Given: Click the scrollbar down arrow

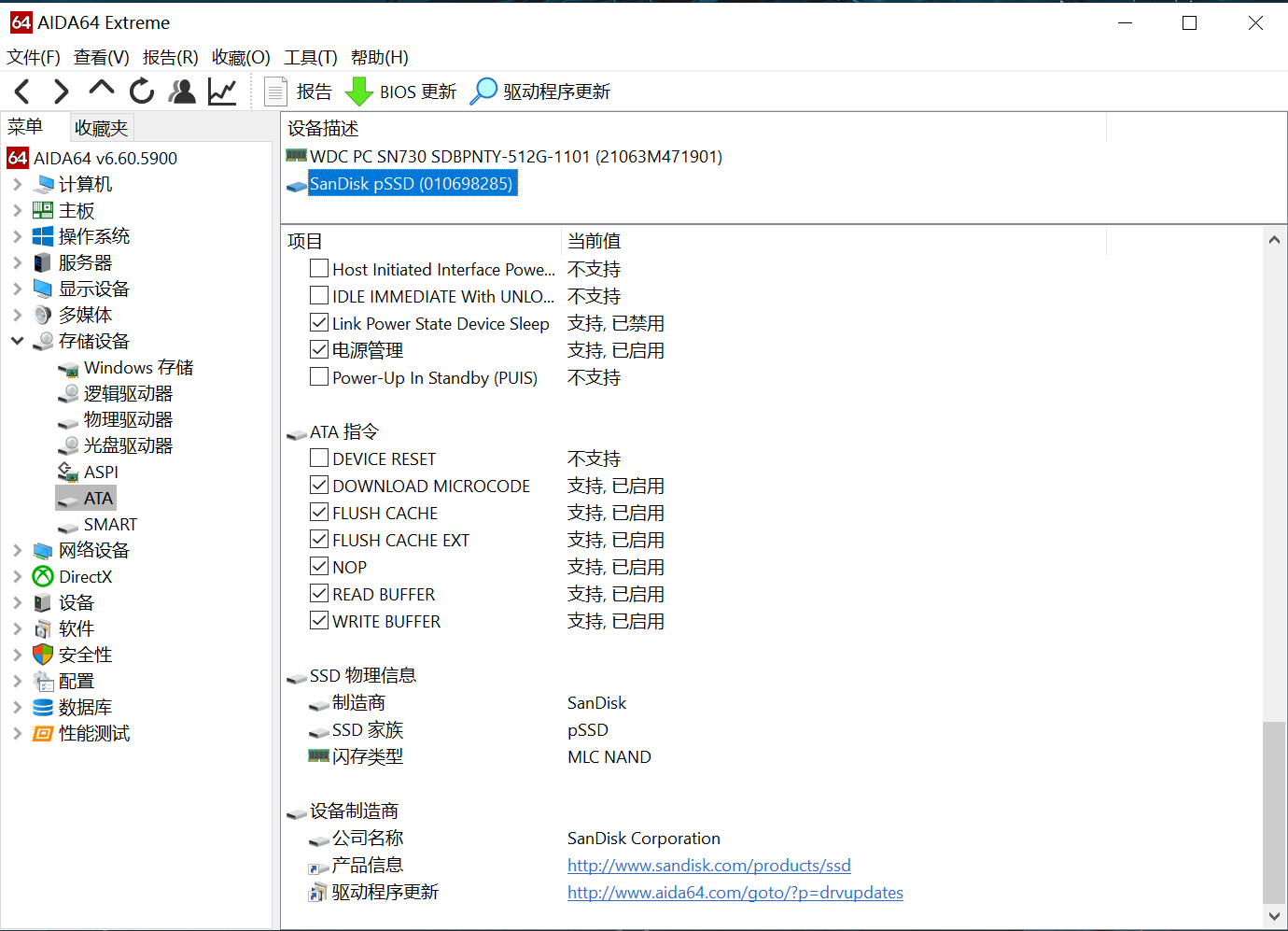Looking at the screenshot, I should click(1274, 917).
